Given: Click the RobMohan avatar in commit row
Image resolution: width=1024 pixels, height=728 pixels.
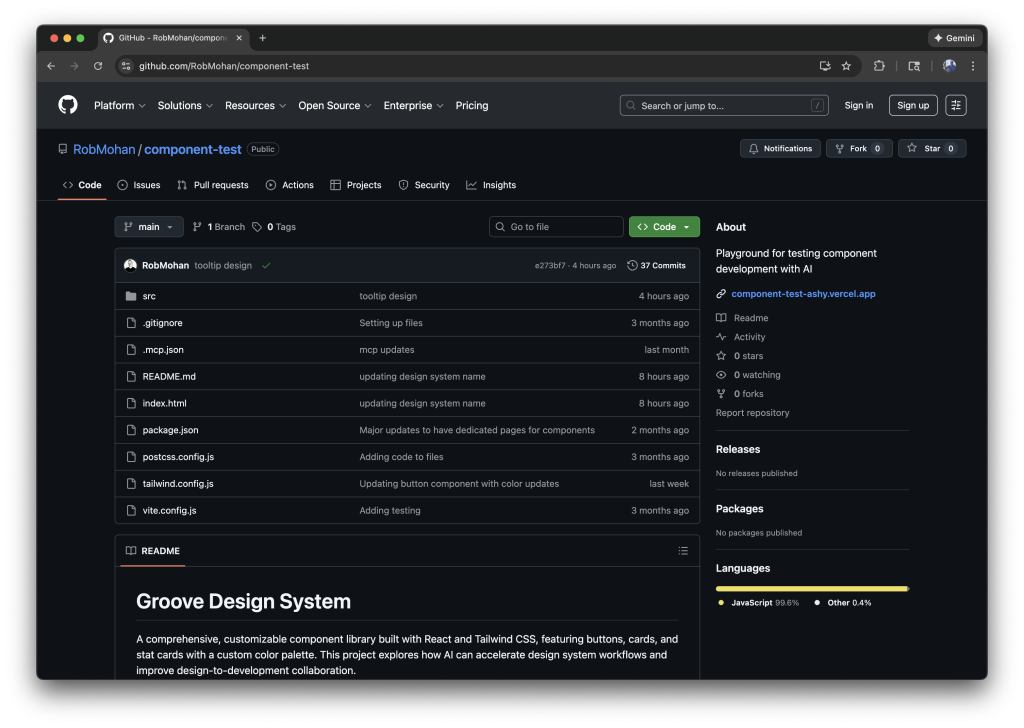Looking at the screenshot, I should point(130,266).
